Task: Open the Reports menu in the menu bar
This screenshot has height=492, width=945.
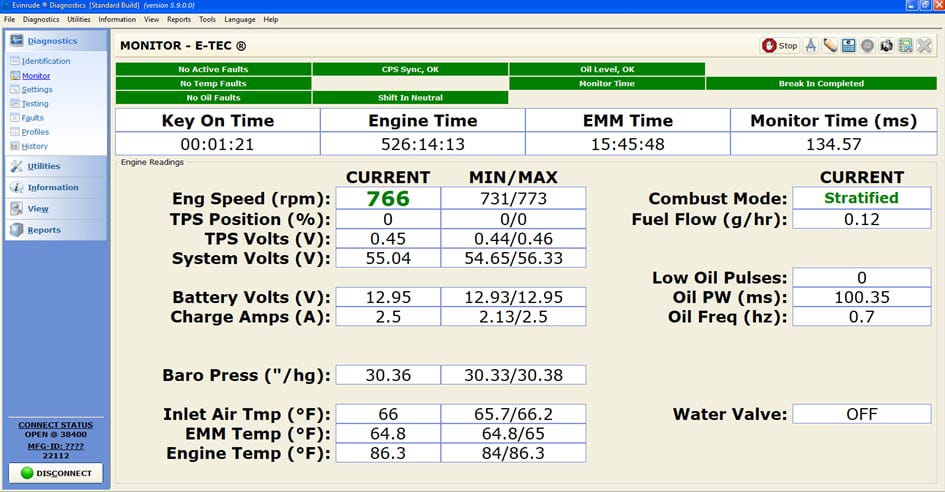Action: [x=179, y=19]
